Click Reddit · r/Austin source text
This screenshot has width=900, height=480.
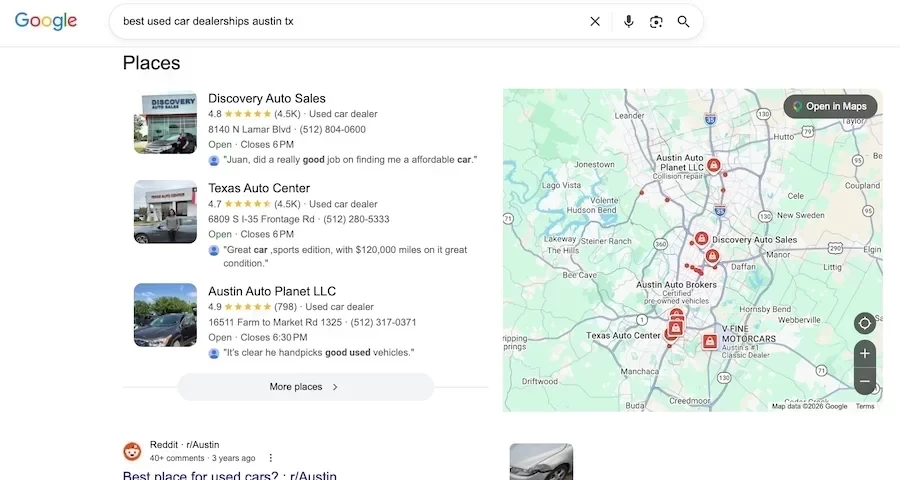(x=184, y=444)
